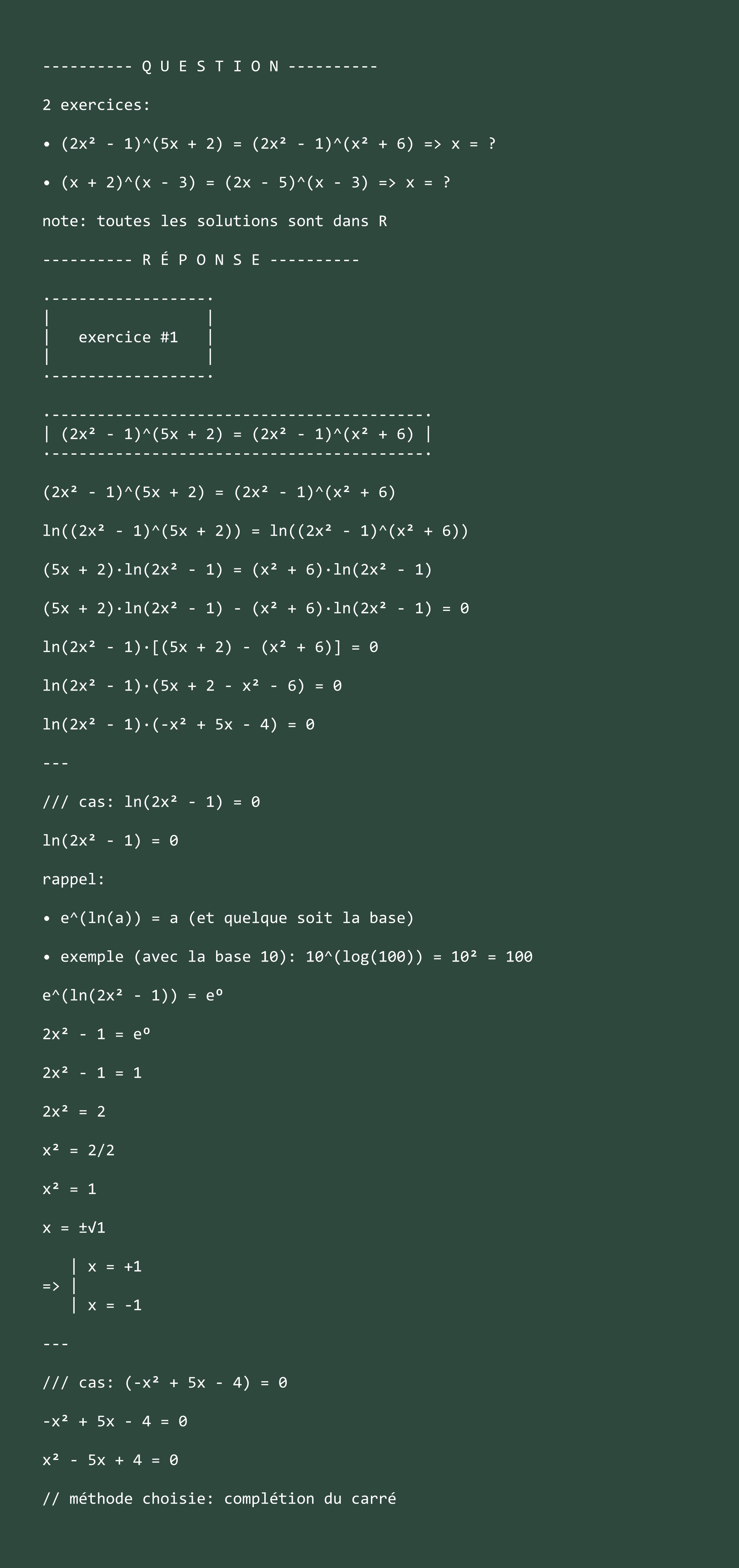The width and height of the screenshot is (739, 1568).
Task: Click the boxed equation under exercice #1
Action: [238, 434]
